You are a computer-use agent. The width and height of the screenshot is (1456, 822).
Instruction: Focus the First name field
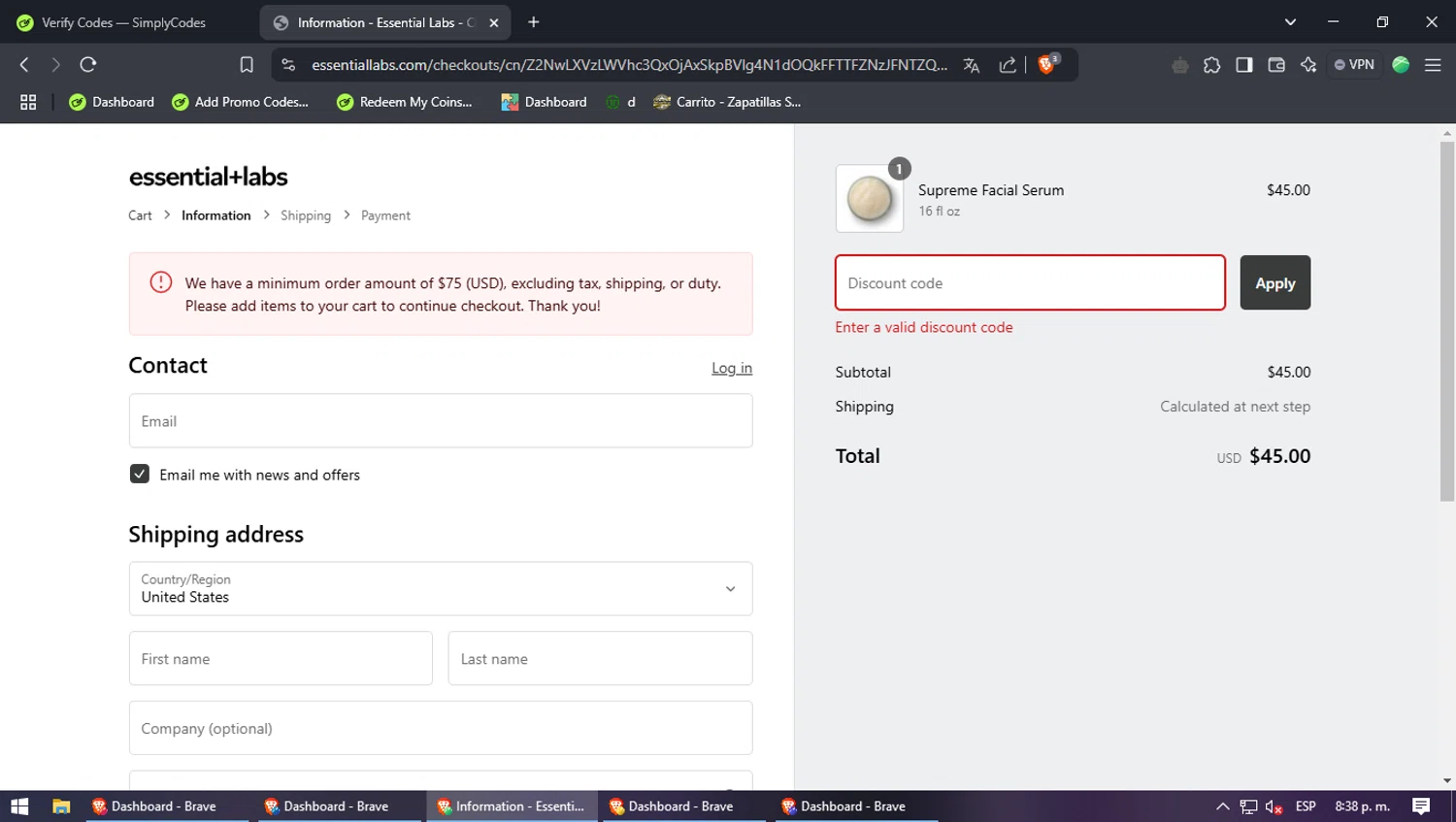281,658
